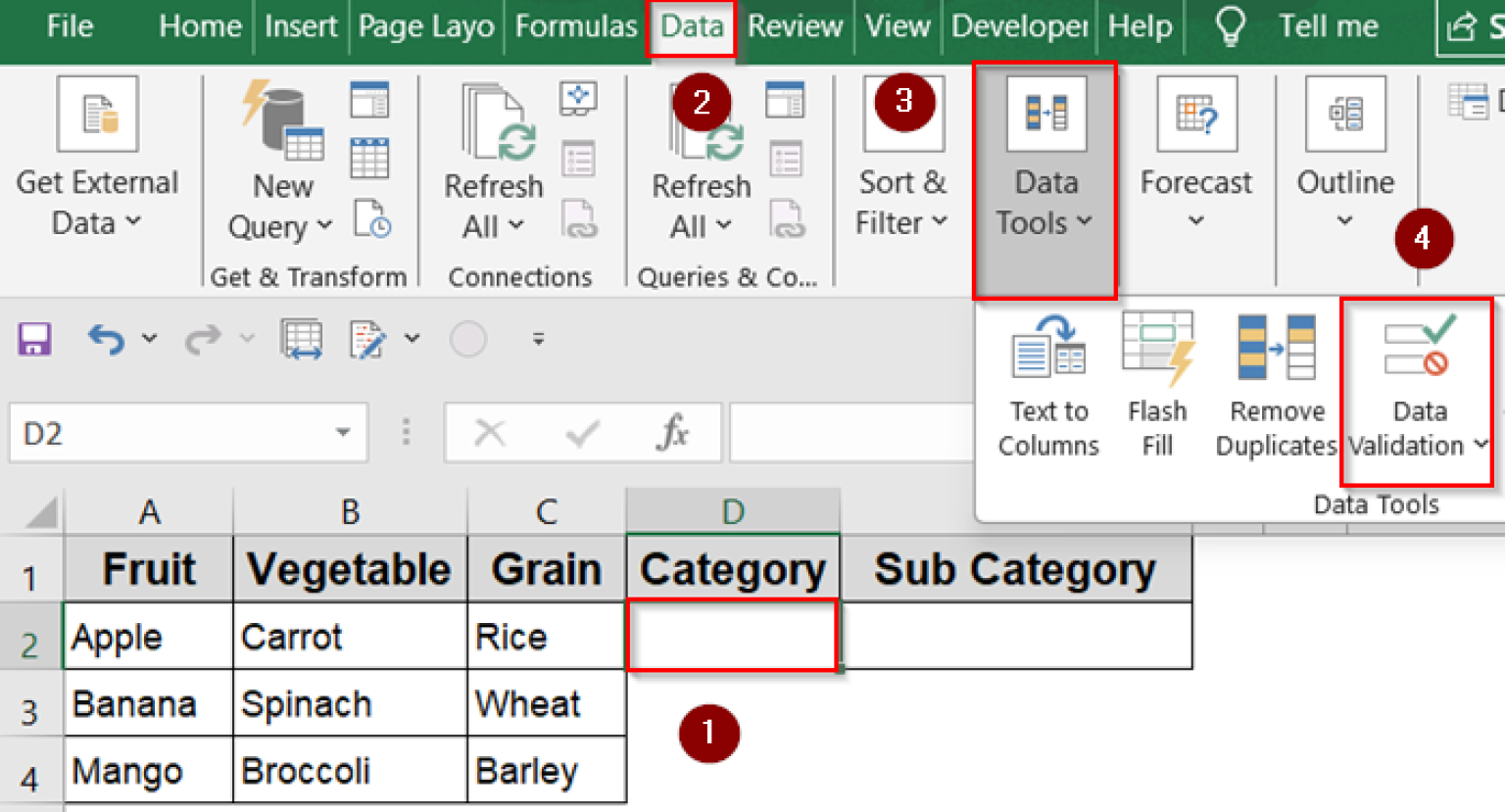Open the Developer tab
The height and width of the screenshot is (812, 1505).
pos(1017,26)
